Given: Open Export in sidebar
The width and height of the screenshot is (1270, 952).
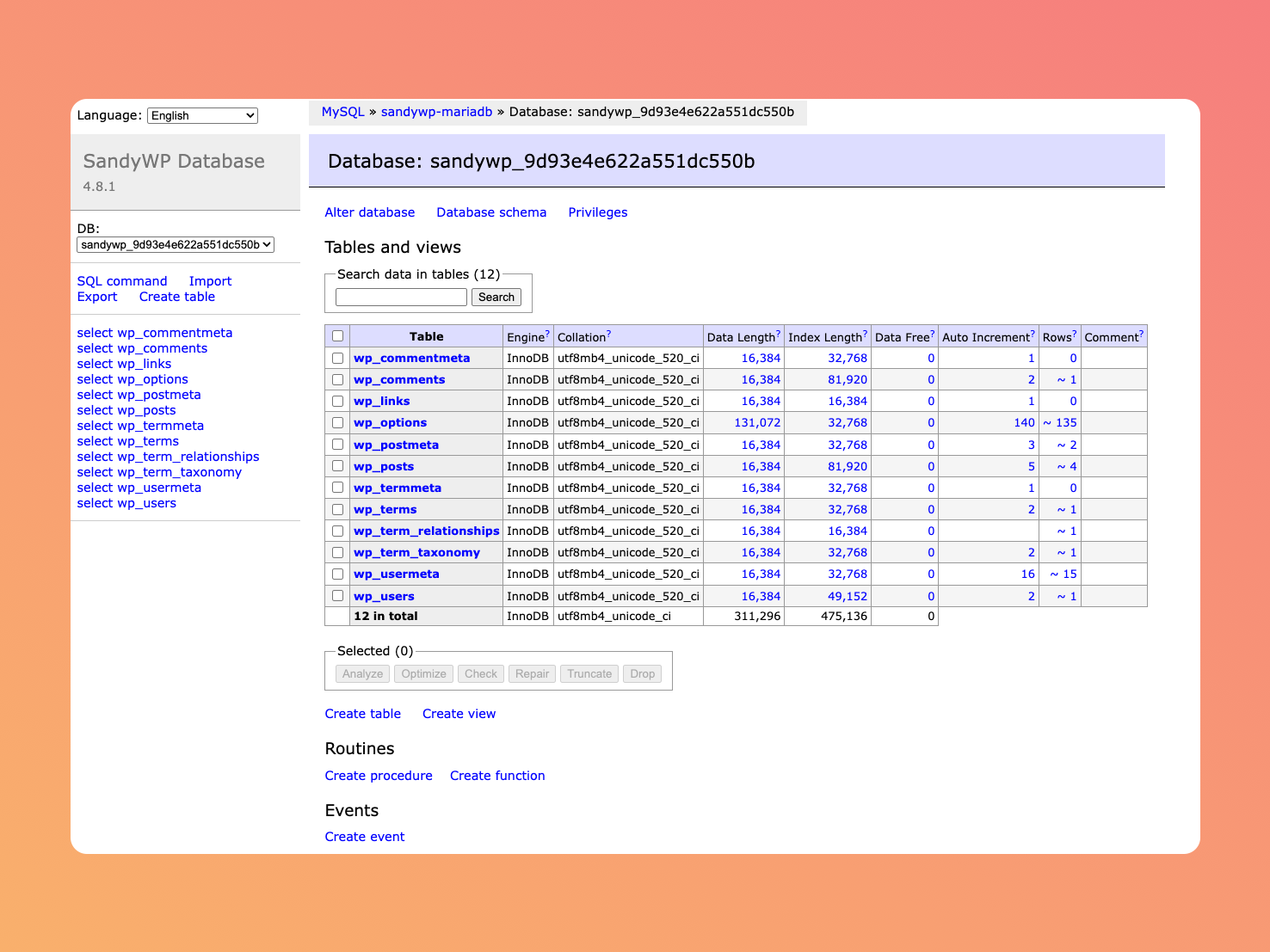Looking at the screenshot, I should coord(97,297).
